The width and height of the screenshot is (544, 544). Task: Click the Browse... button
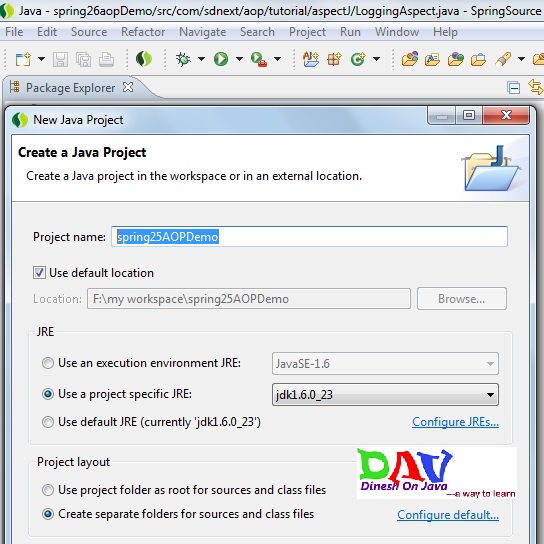click(x=462, y=299)
